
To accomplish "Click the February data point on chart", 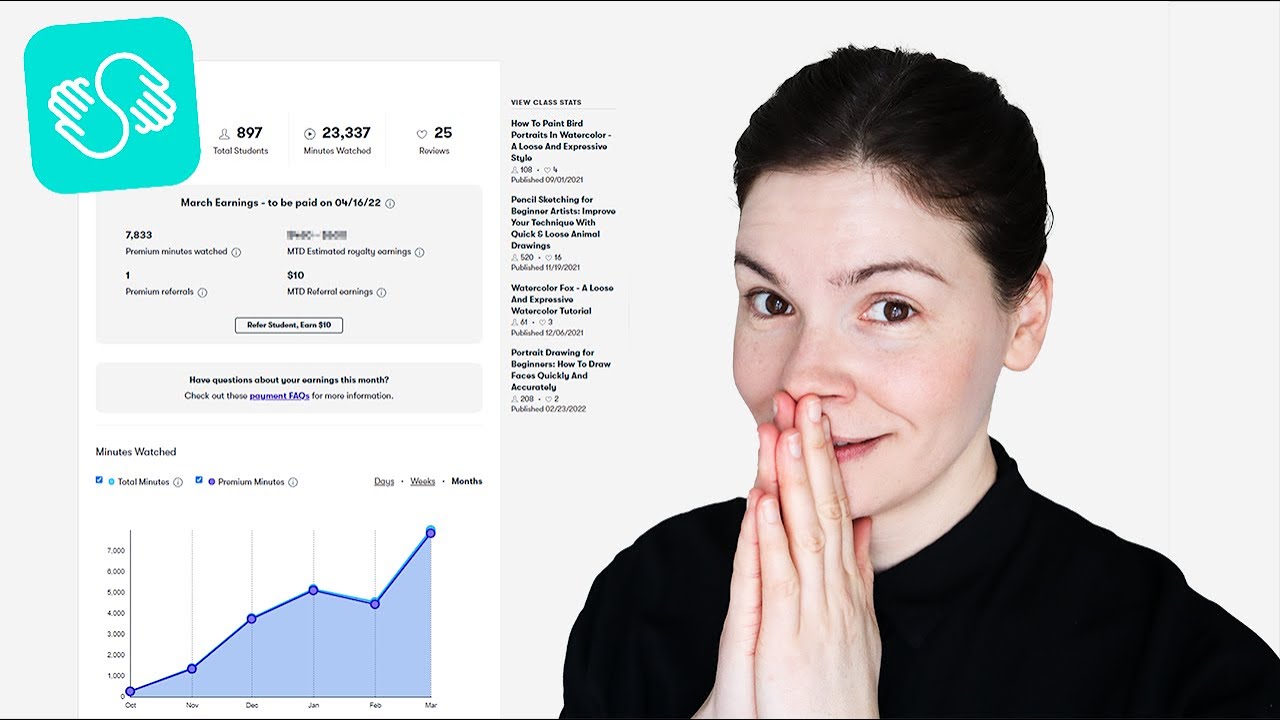I will pyautogui.click(x=374, y=604).
